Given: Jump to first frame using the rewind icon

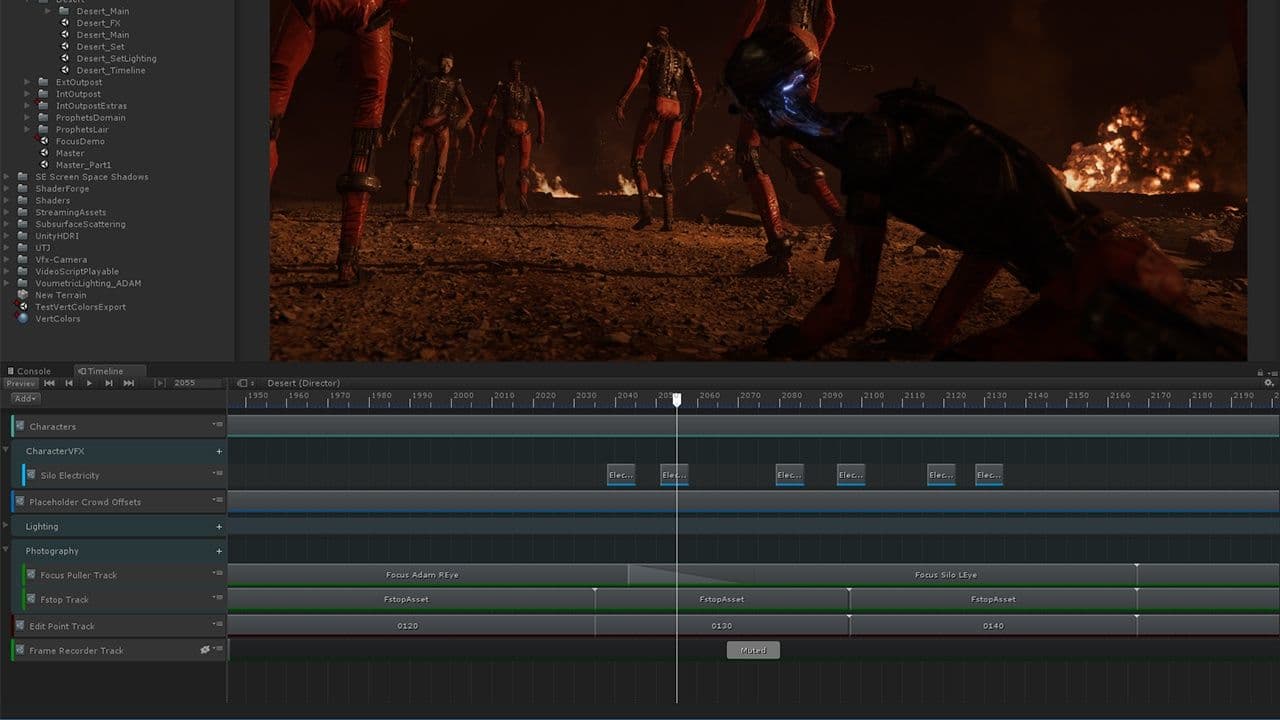Looking at the screenshot, I should pos(48,383).
